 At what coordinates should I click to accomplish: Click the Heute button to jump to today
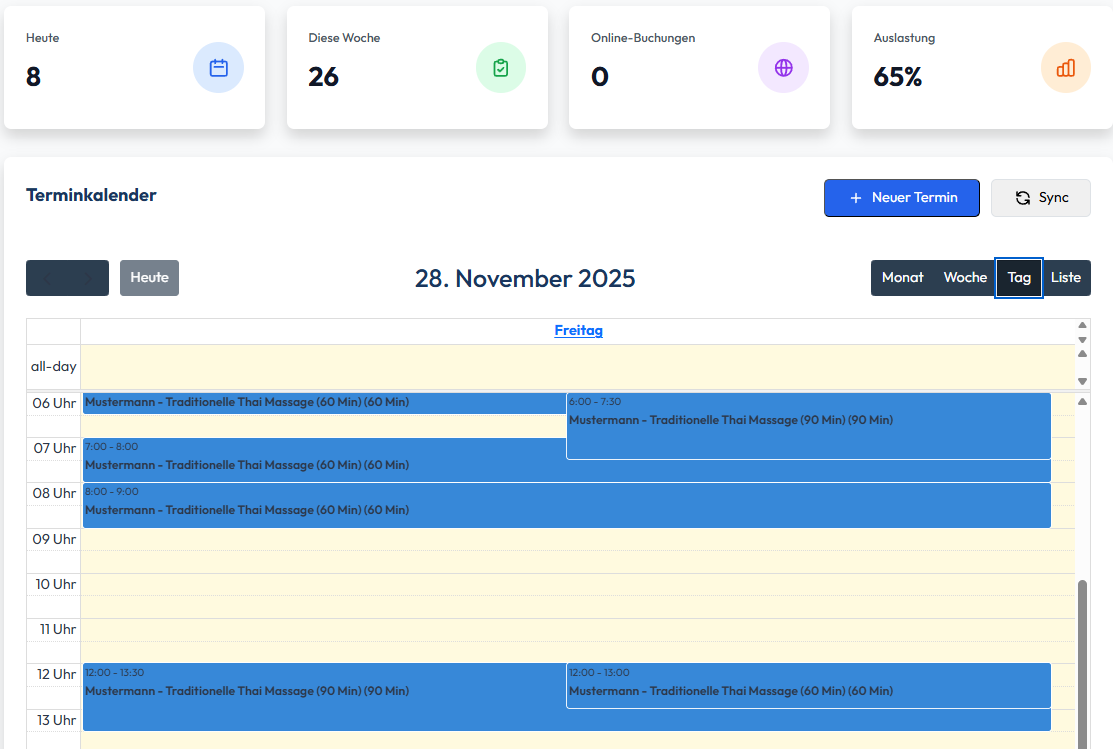click(x=149, y=277)
